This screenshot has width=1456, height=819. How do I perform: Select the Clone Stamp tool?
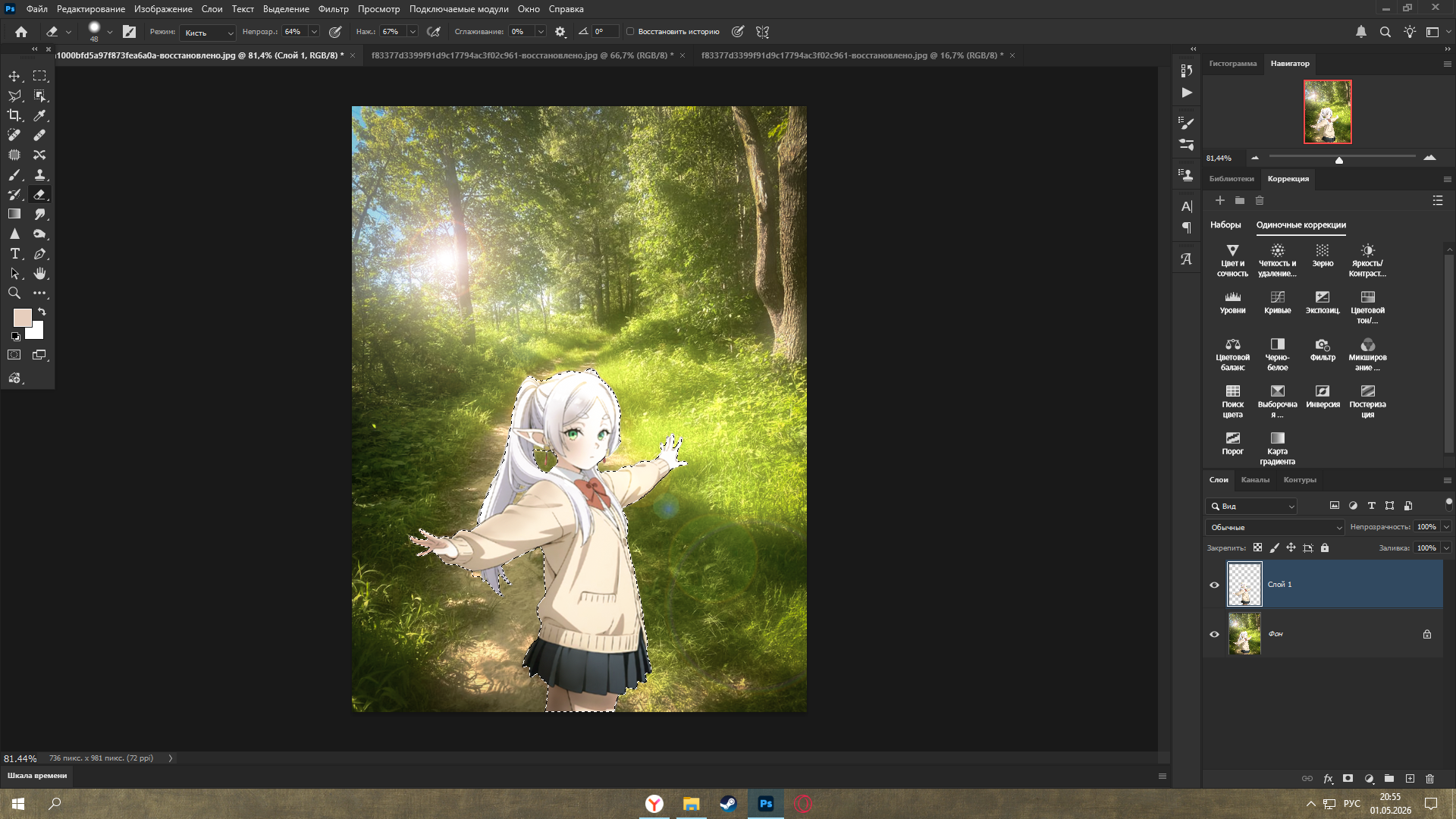(39, 174)
